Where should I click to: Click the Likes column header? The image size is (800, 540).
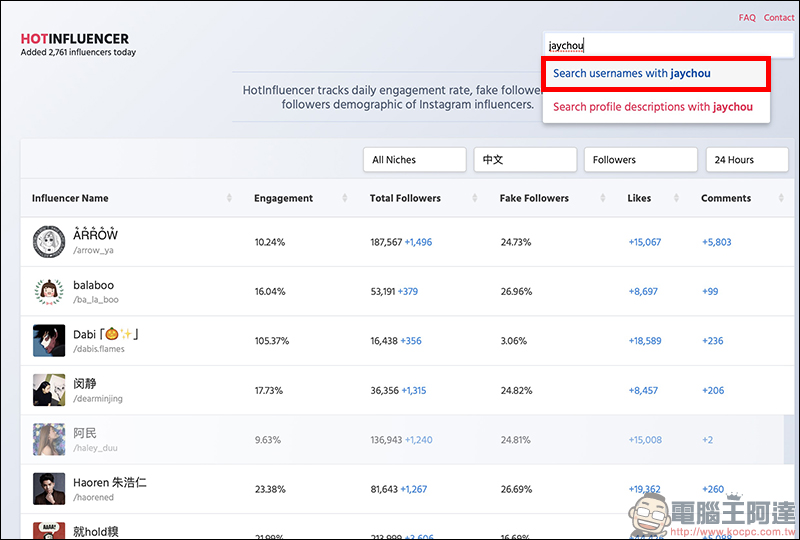[x=639, y=198]
